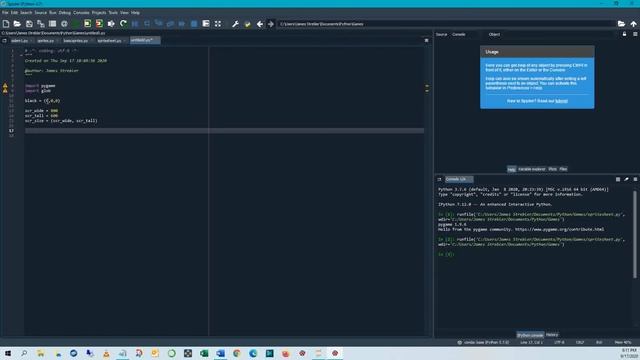Open the Edit menu
The image size is (640, 360).
14,13
